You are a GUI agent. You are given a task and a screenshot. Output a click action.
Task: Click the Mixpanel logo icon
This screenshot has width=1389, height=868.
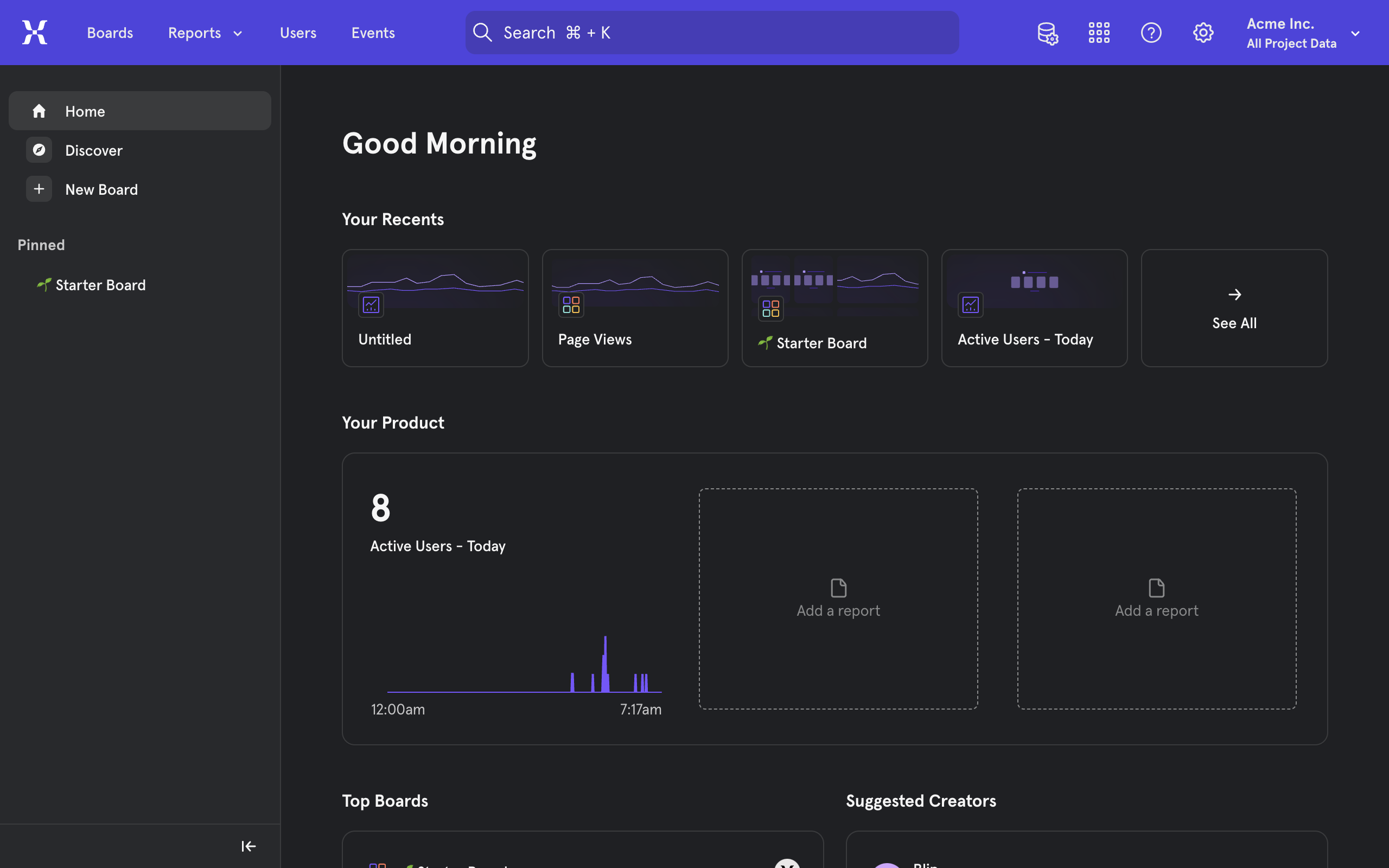click(x=34, y=32)
